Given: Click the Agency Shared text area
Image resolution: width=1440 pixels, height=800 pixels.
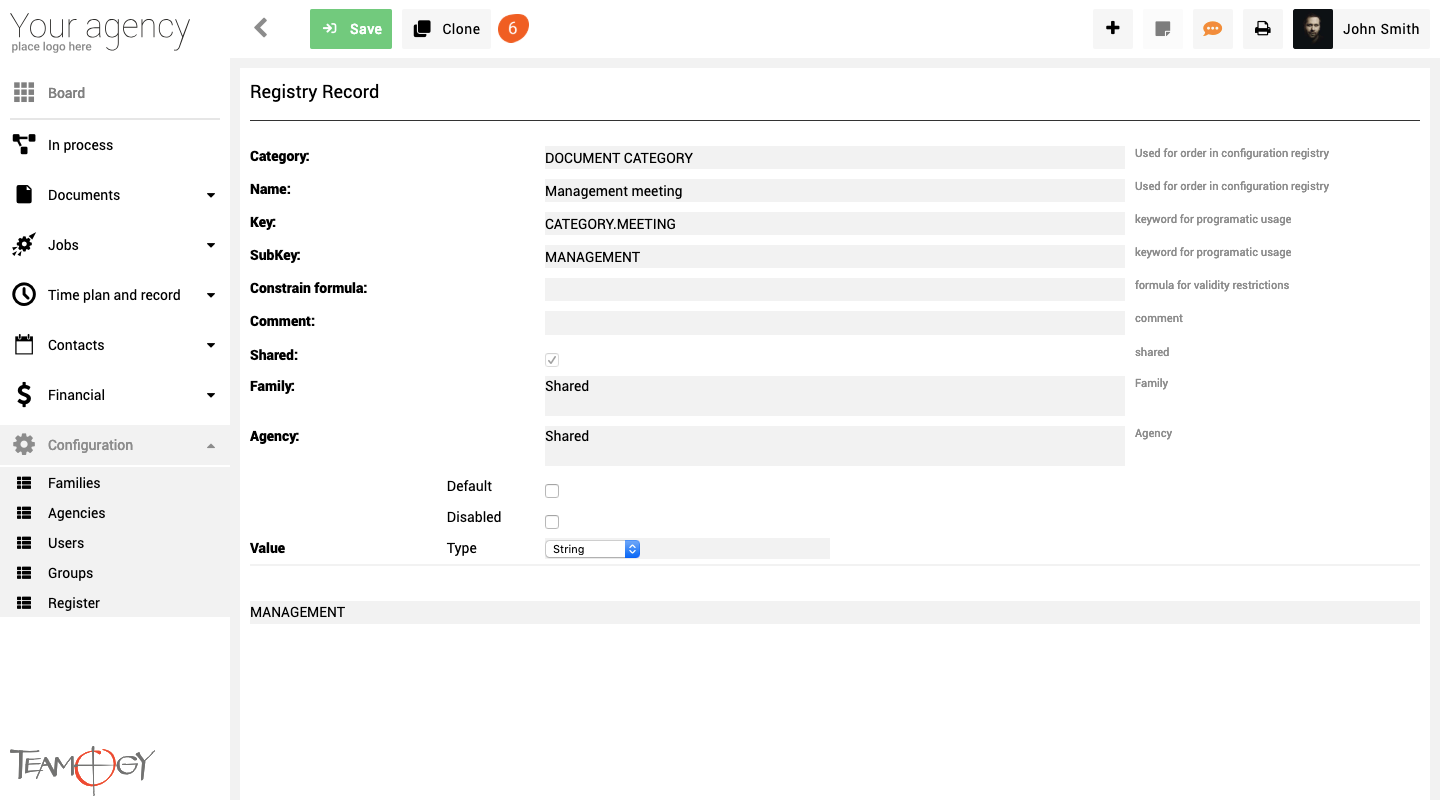Looking at the screenshot, I should coord(835,446).
